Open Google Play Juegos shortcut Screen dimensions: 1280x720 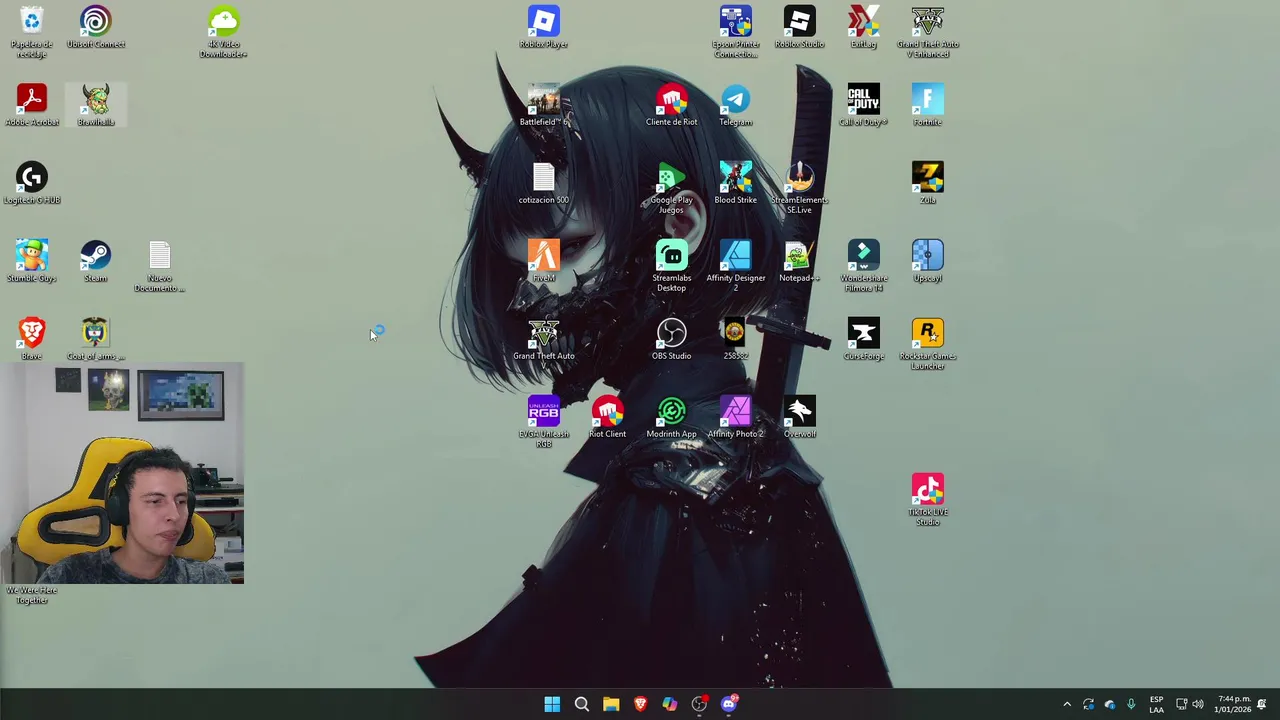tap(672, 188)
